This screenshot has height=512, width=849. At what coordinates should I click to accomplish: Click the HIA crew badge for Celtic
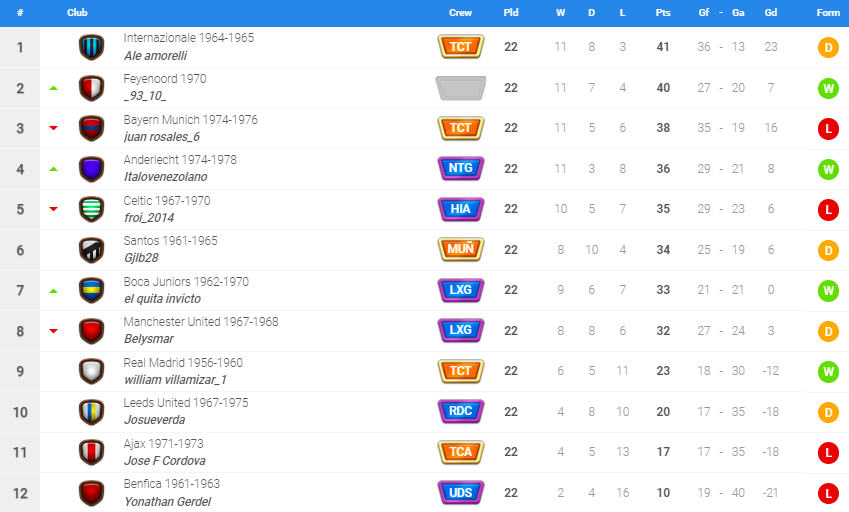tap(461, 209)
